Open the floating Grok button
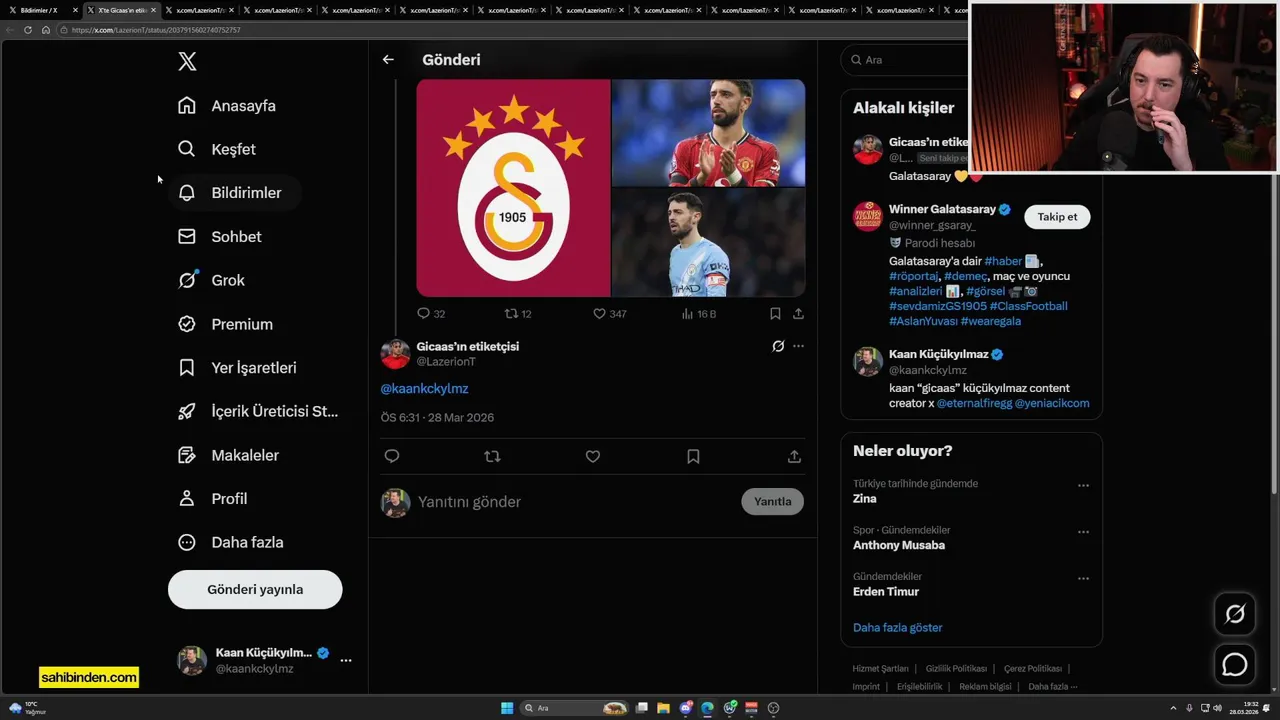Image resolution: width=1280 pixels, height=720 pixels. 1235,614
